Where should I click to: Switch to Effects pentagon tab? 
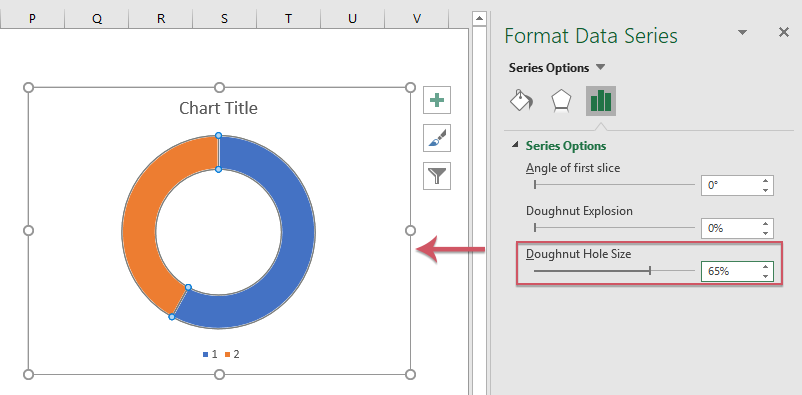click(x=561, y=100)
